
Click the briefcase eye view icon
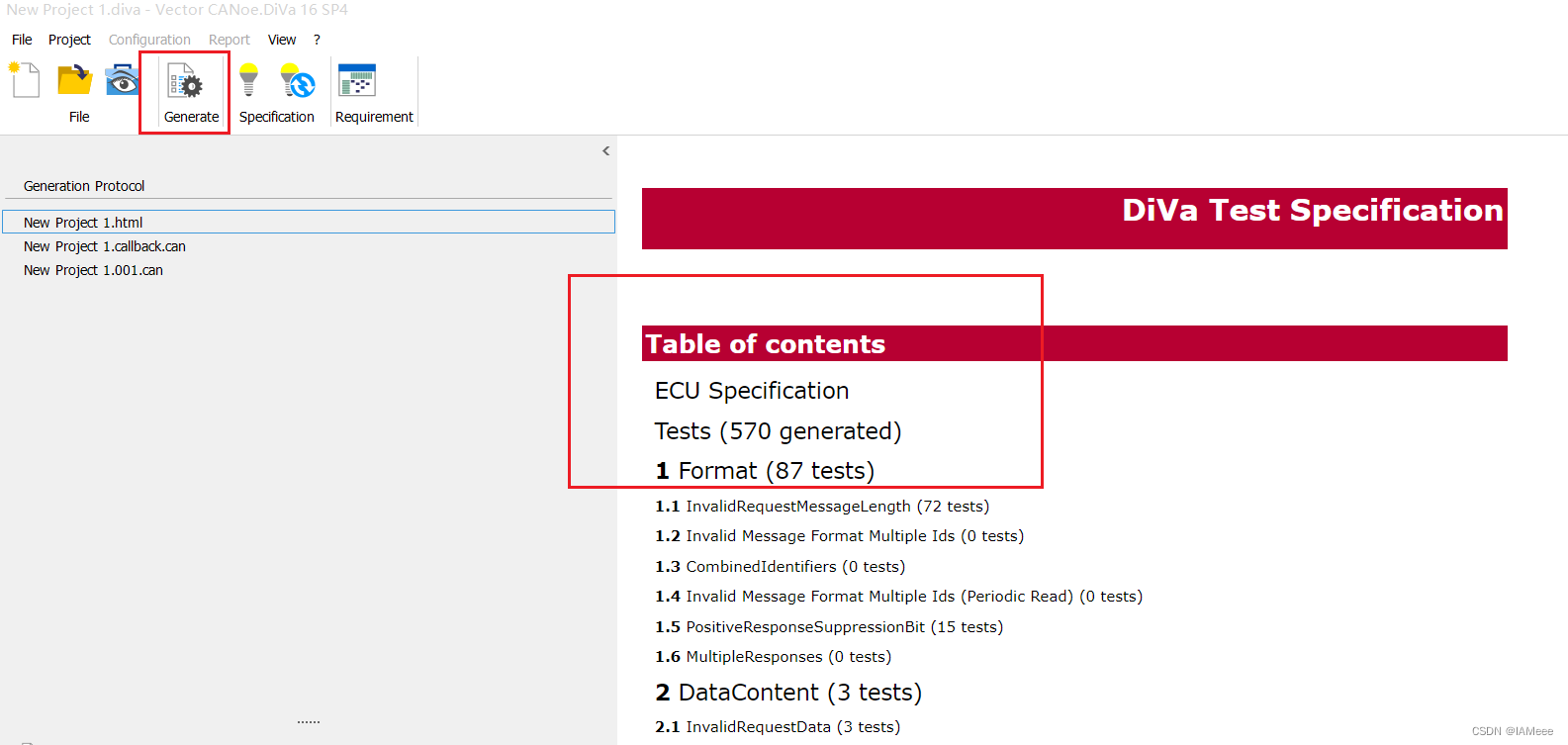coord(122,80)
